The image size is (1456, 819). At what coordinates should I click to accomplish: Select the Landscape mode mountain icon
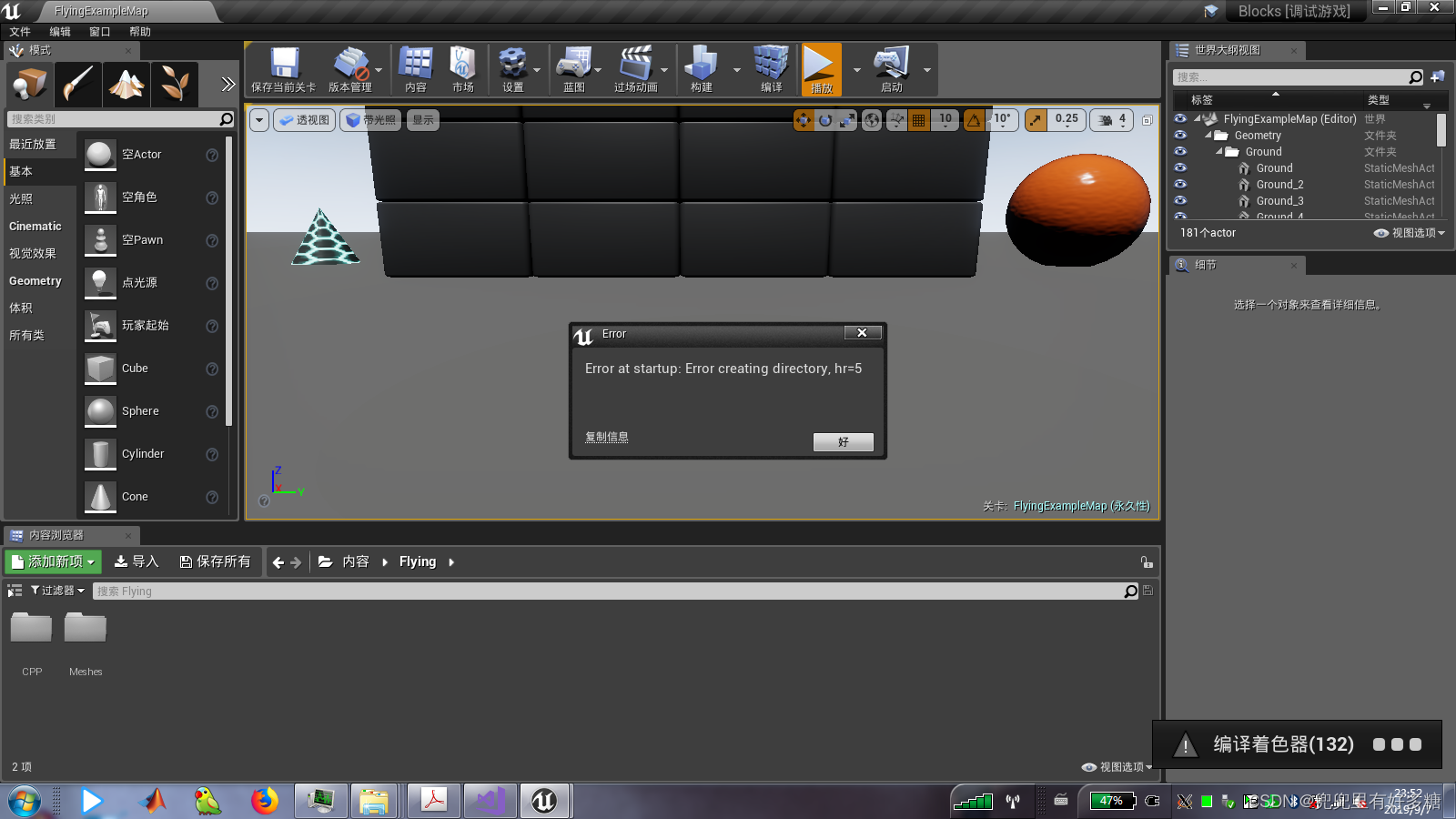[126, 85]
